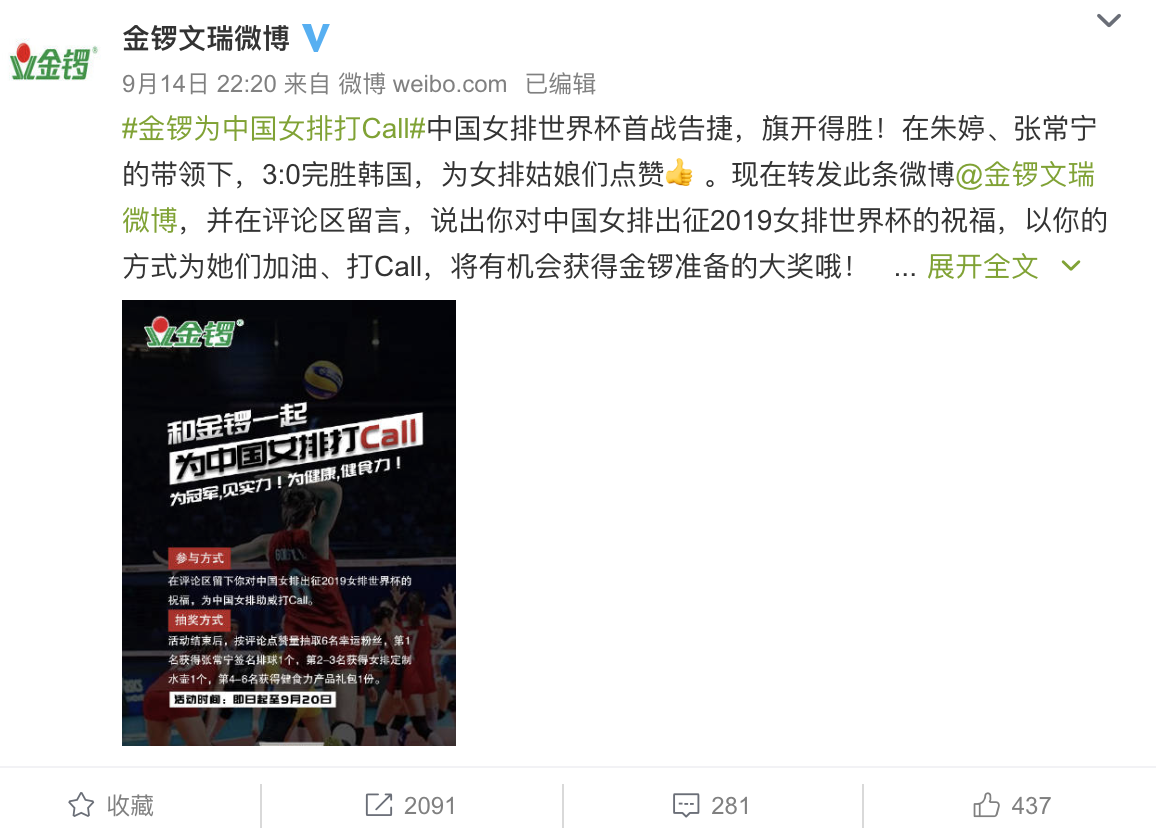Click the blue verified V badge

pos(316,38)
